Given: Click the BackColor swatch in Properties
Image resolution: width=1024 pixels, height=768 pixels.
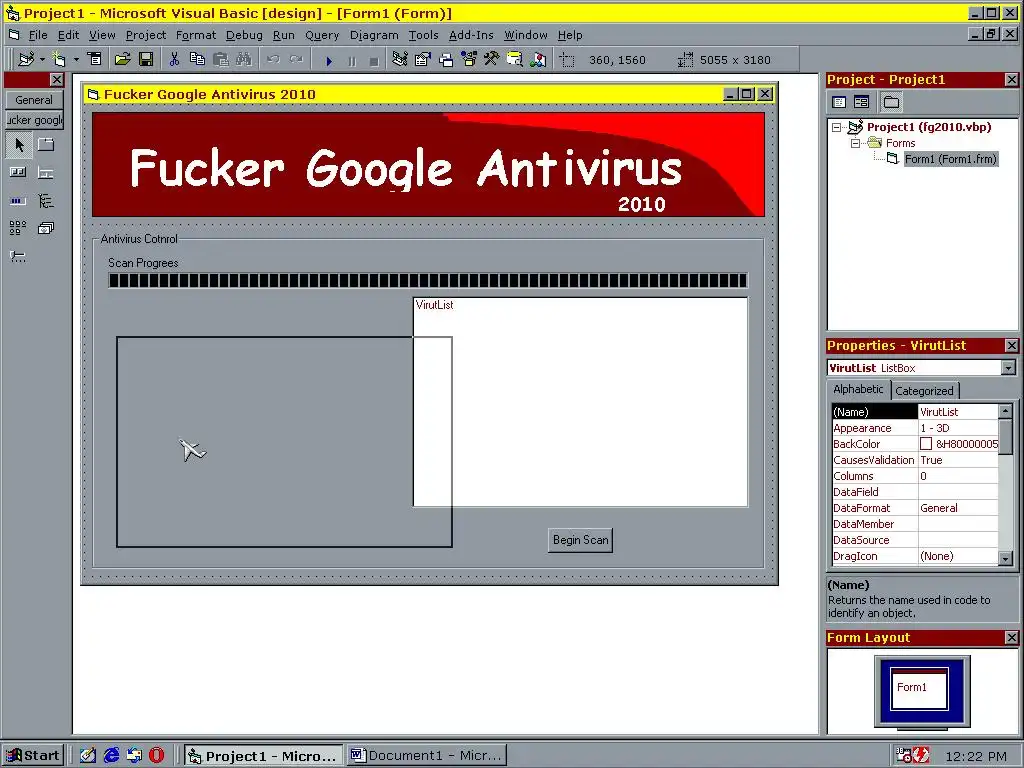Looking at the screenshot, I should coord(926,444).
